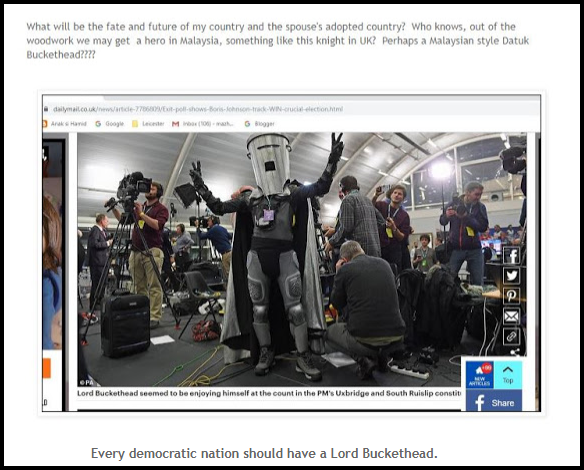Click the orange button at left edge
Image resolution: width=584 pixels, height=470 pixels.
point(47,368)
